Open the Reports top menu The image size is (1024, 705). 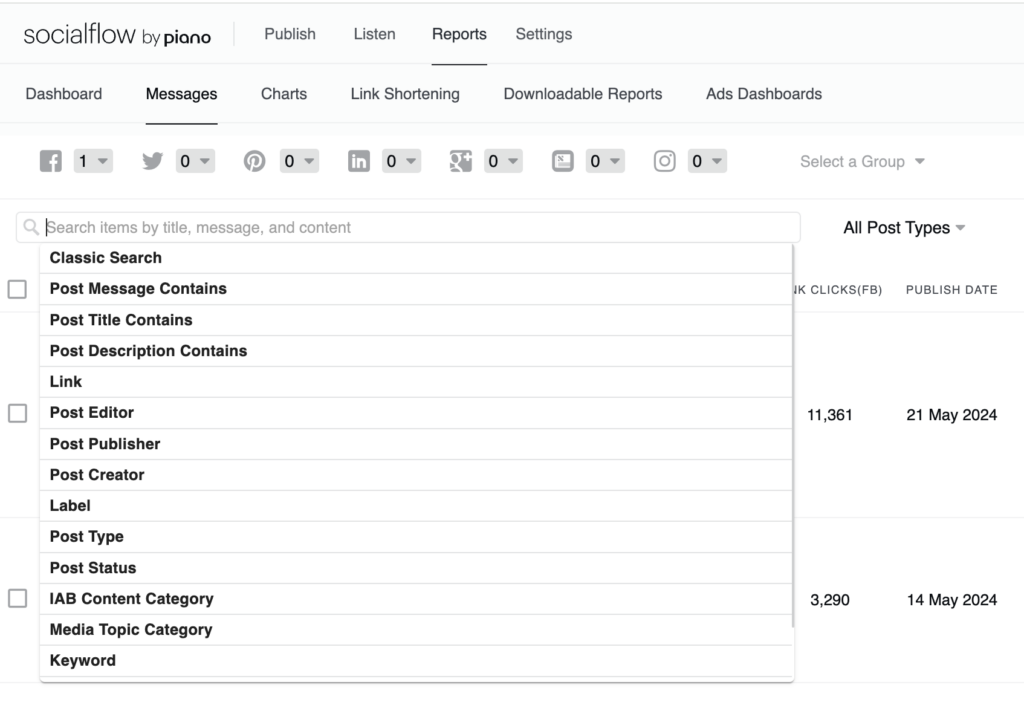[459, 34]
